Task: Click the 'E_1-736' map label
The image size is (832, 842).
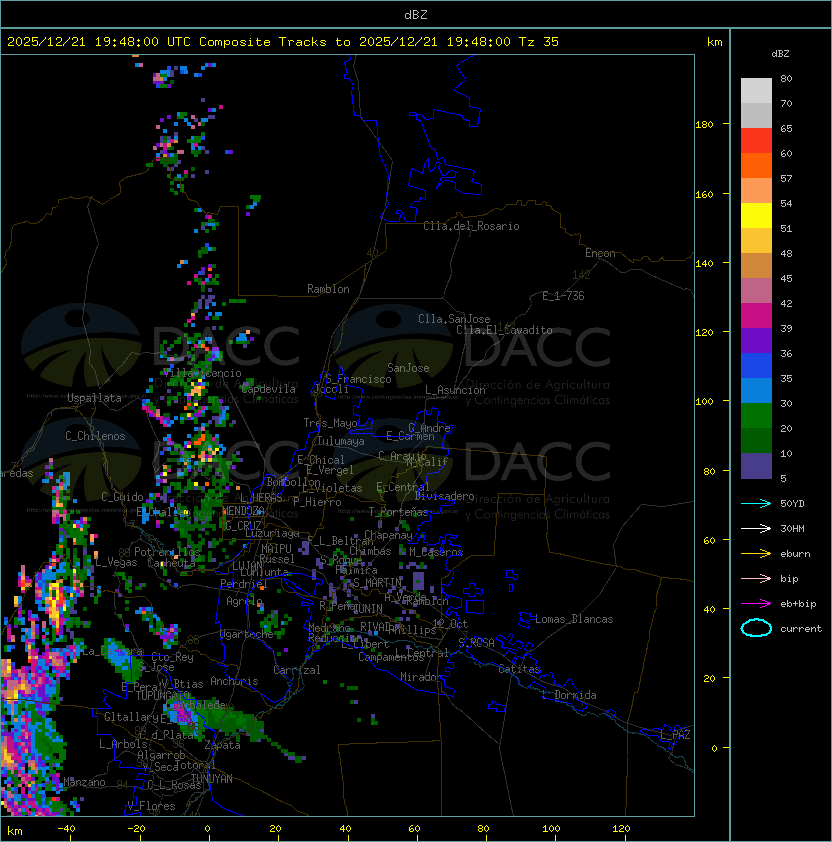Action: 563,296
